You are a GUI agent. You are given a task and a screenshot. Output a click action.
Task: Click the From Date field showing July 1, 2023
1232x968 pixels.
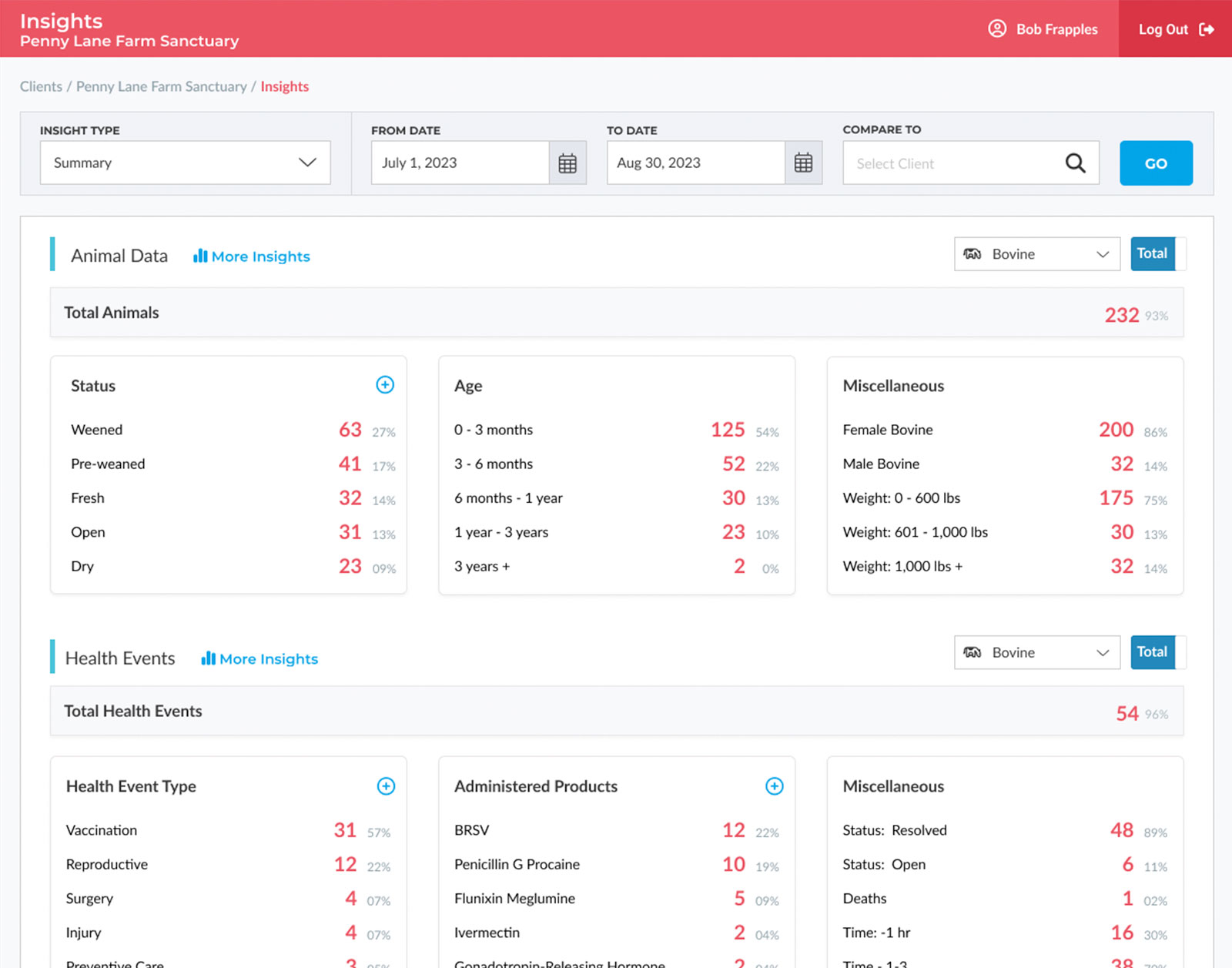pos(460,163)
